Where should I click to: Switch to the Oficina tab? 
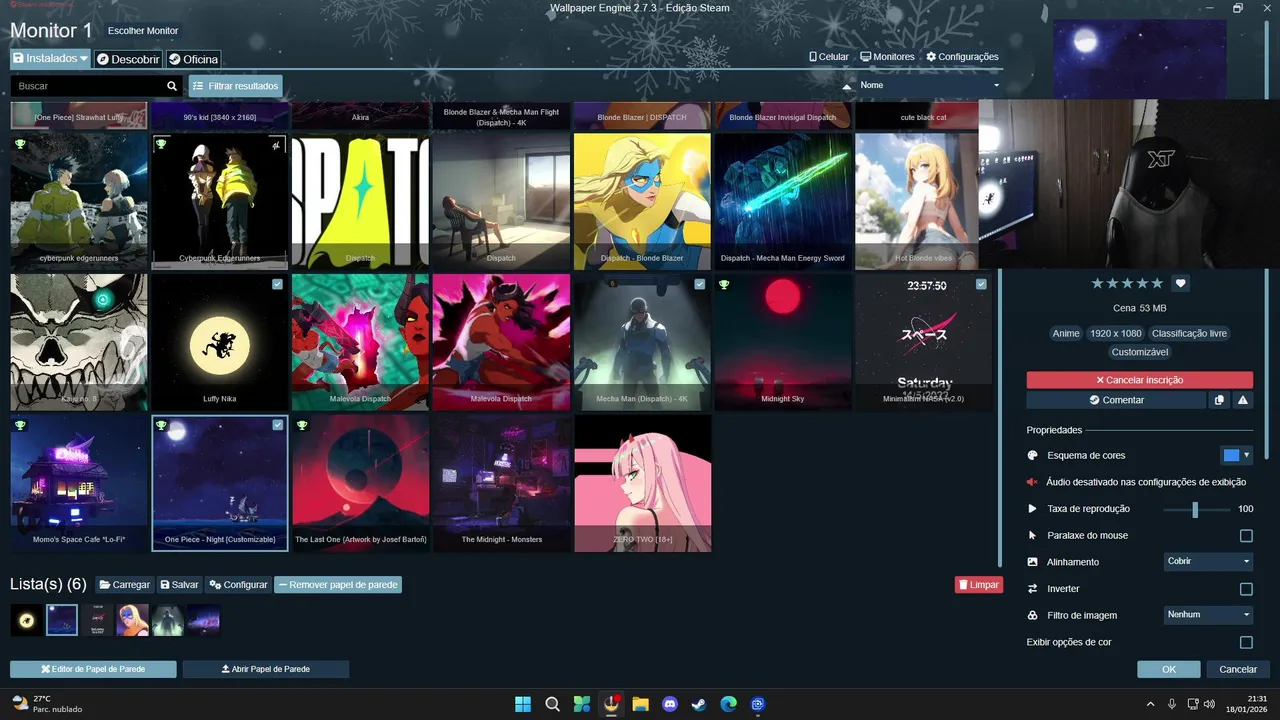tap(193, 59)
